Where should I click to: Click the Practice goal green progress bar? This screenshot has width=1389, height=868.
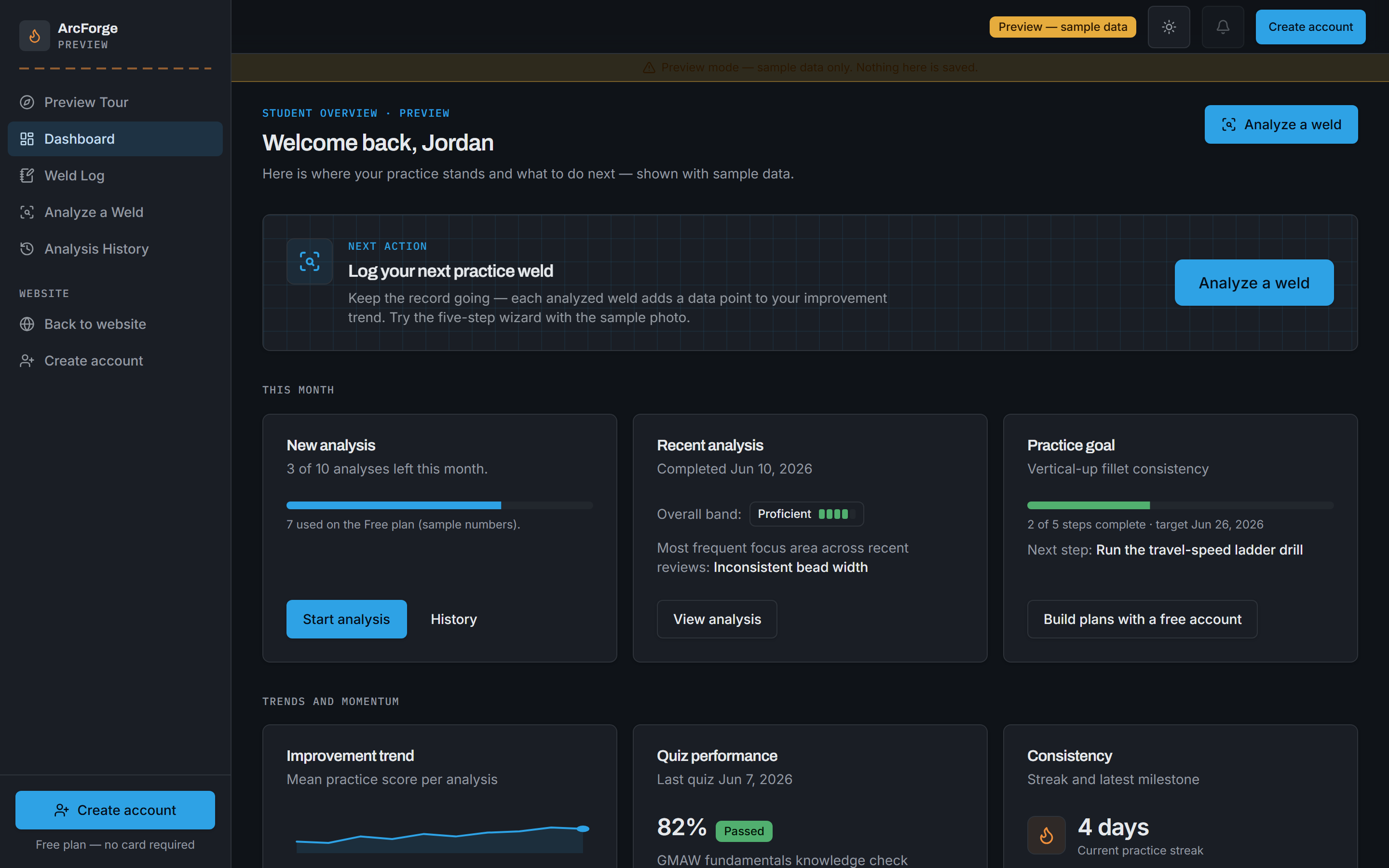click(1180, 505)
